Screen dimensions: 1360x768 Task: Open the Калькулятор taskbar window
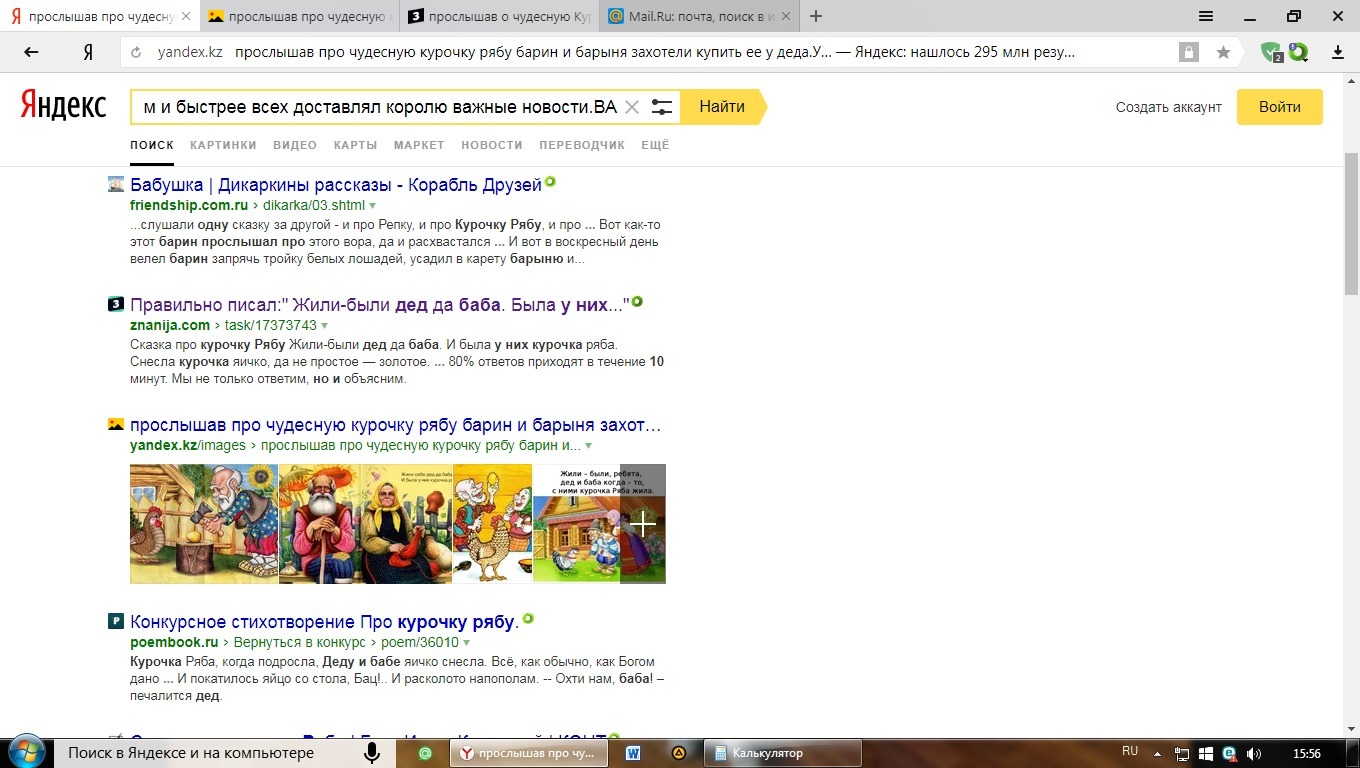(x=782, y=753)
